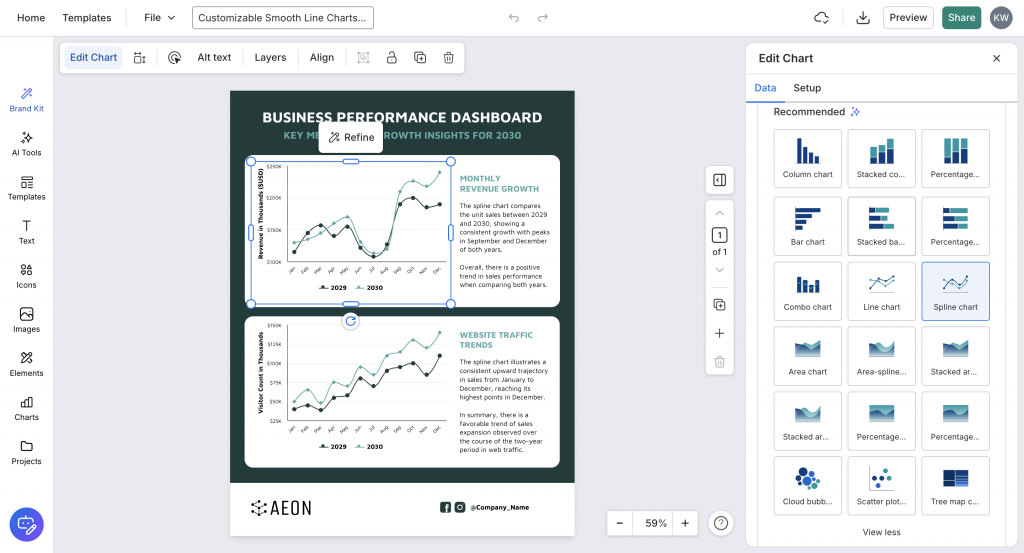
Task: Choose the Tree map chart type
Action: tap(955, 486)
